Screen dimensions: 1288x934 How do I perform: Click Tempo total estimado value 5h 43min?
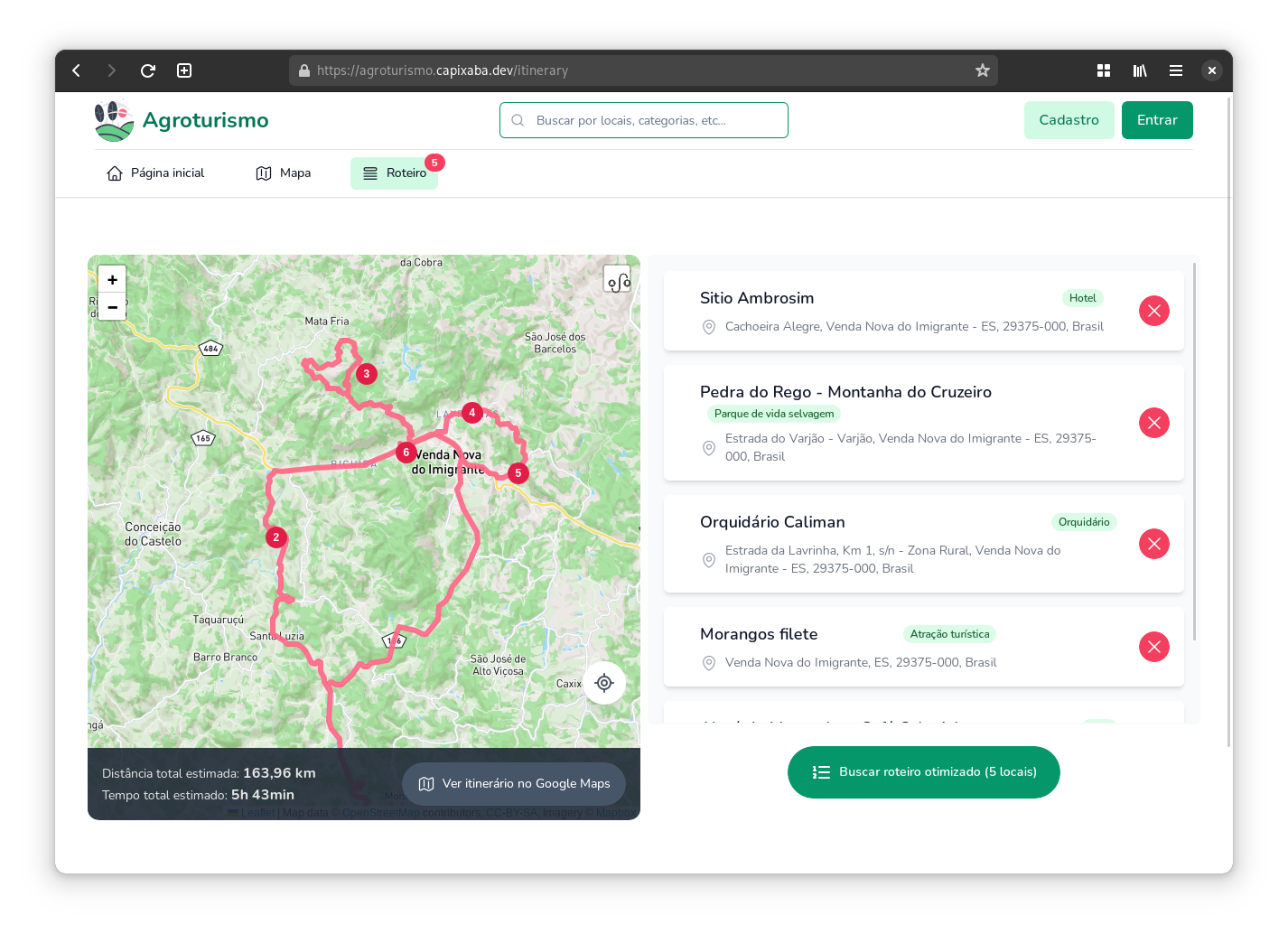[263, 795]
